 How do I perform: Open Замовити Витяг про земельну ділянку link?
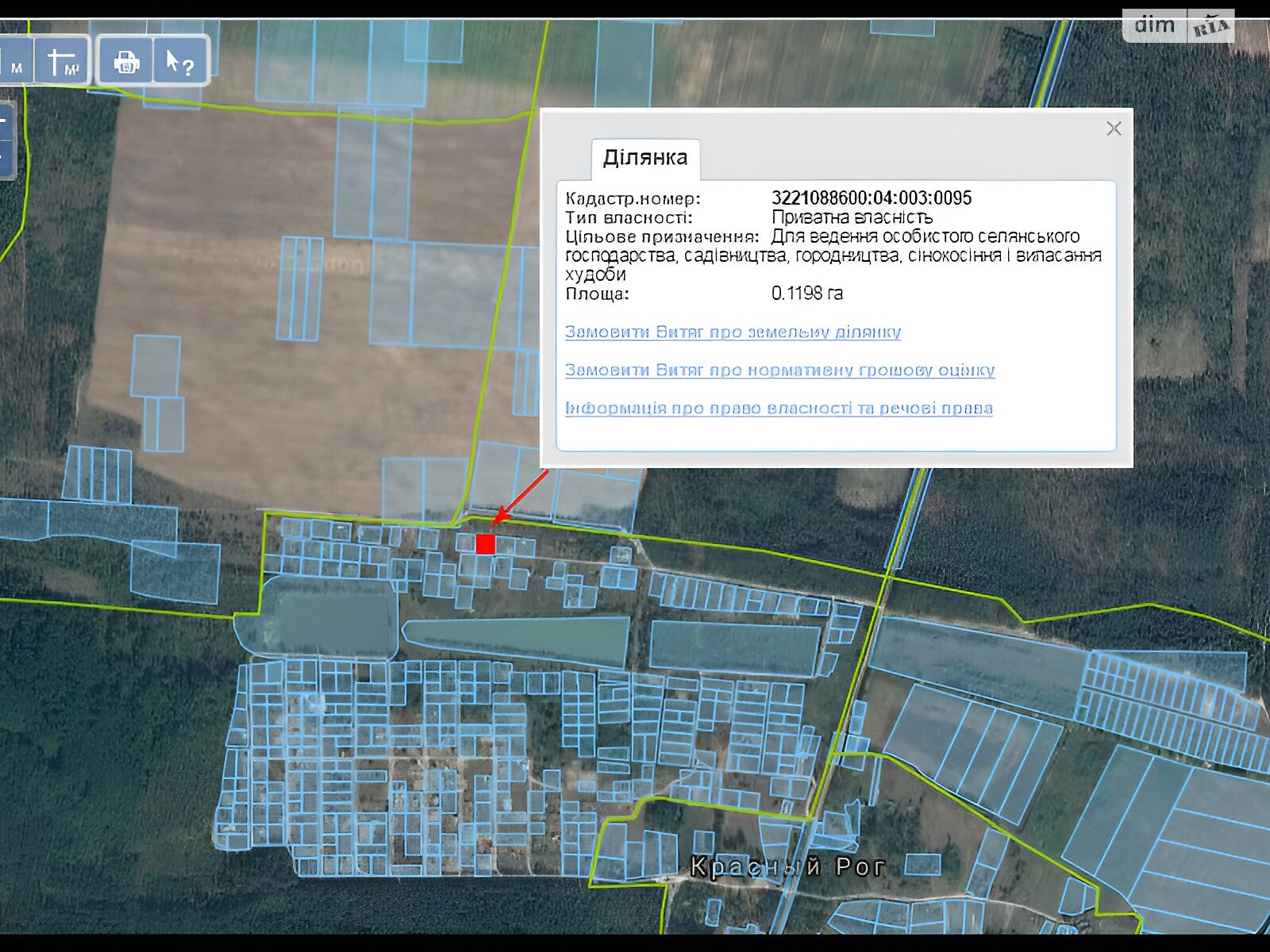point(733,332)
